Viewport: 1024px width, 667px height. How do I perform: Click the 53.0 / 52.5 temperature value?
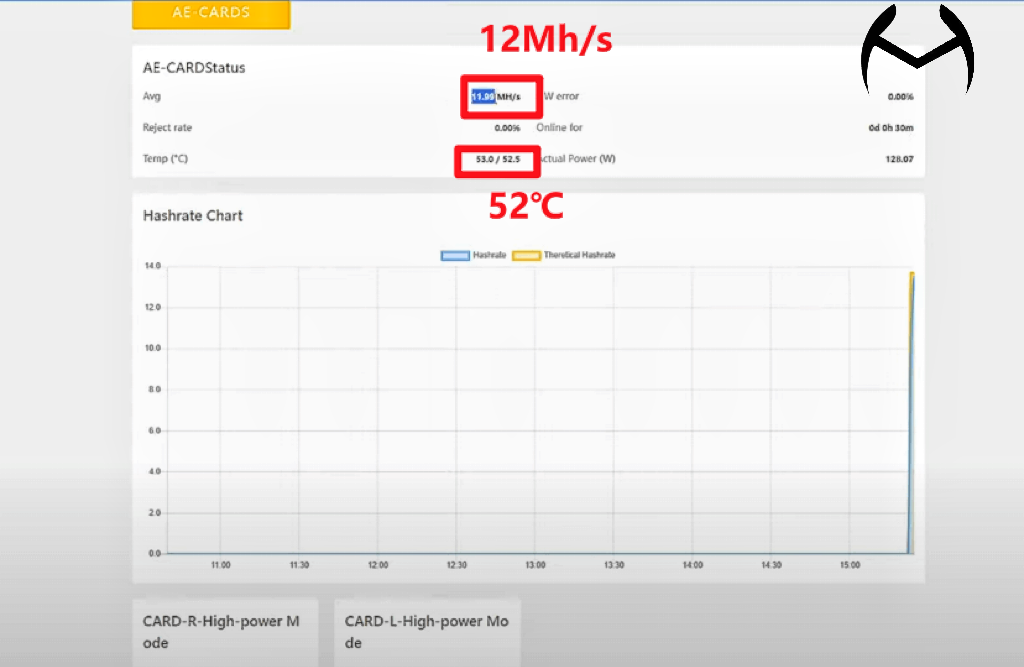tap(498, 159)
